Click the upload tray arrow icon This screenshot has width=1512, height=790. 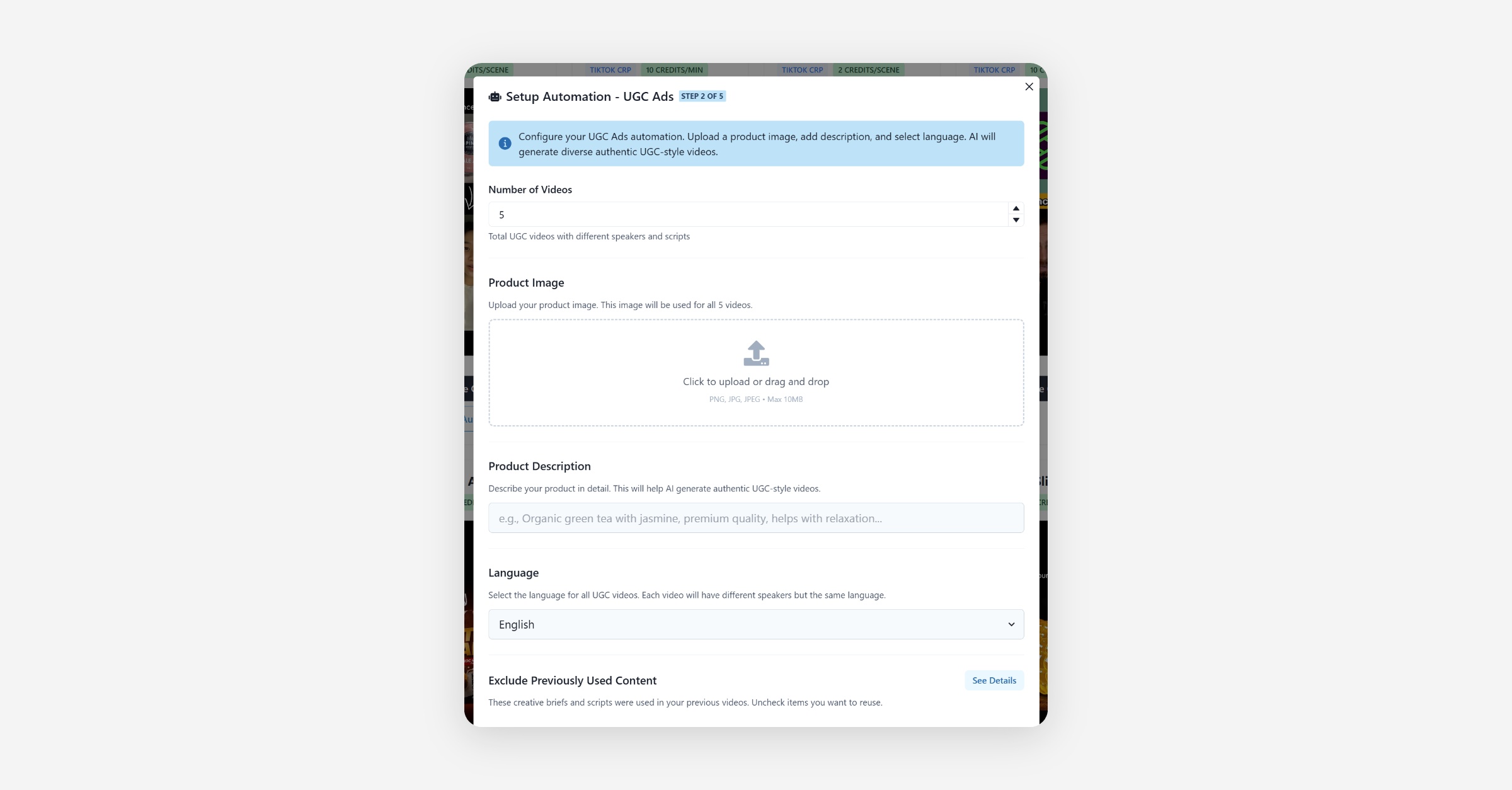click(x=756, y=353)
